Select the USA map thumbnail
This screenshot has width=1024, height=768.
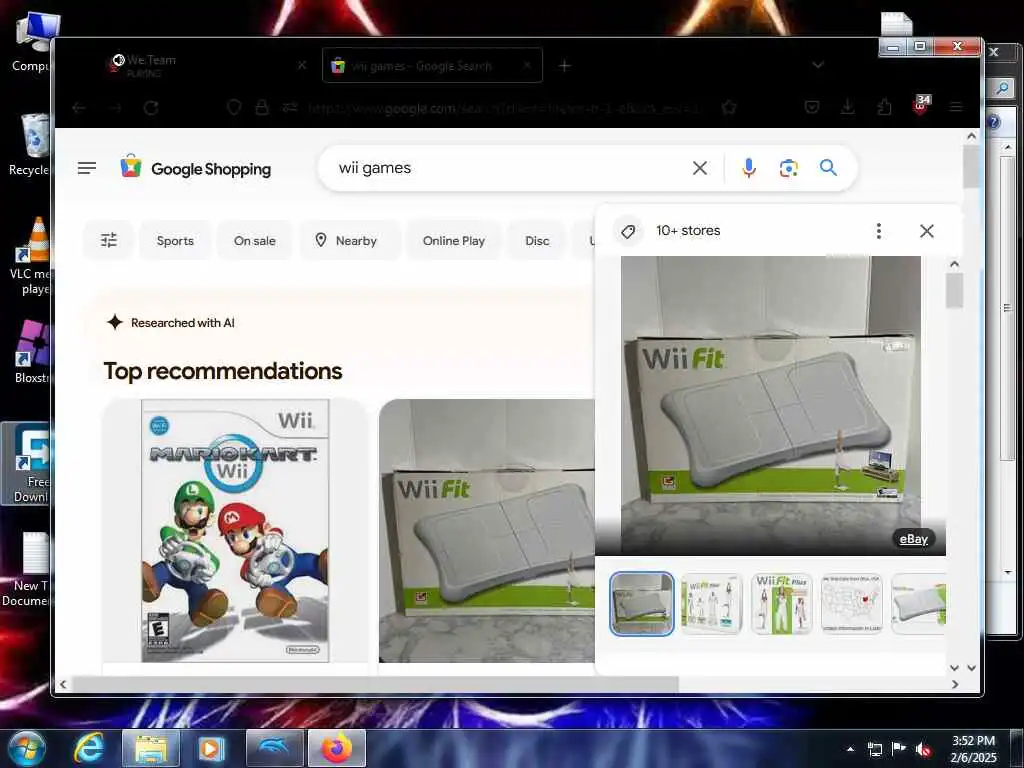click(851, 603)
